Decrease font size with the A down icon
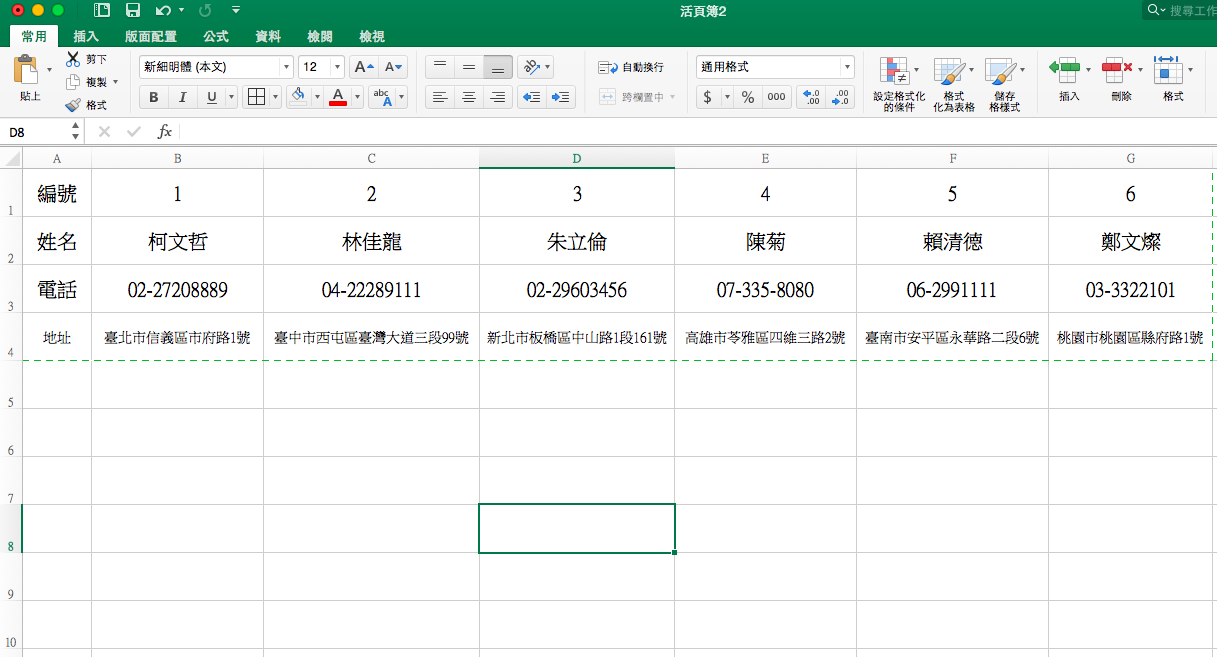This screenshot has width=1217, height=657. click(x=394, y=67)
